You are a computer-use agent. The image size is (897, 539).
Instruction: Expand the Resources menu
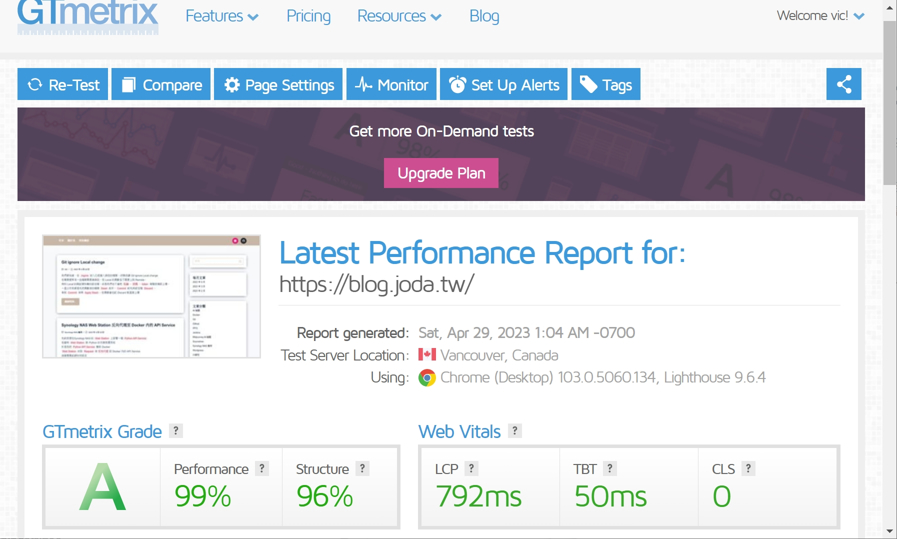tap(399, 16)
